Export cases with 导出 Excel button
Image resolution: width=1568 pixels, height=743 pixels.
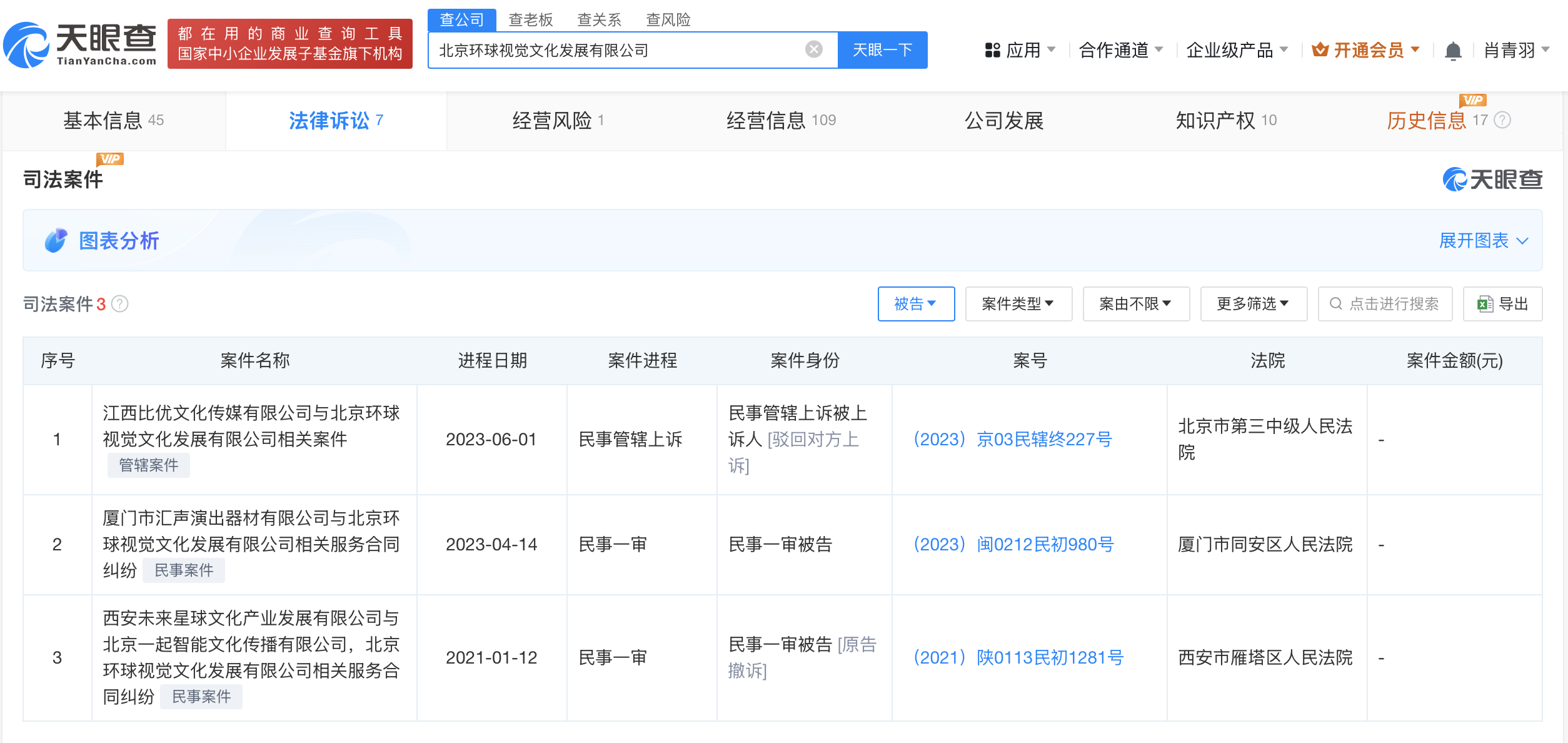pos(1502,304)
